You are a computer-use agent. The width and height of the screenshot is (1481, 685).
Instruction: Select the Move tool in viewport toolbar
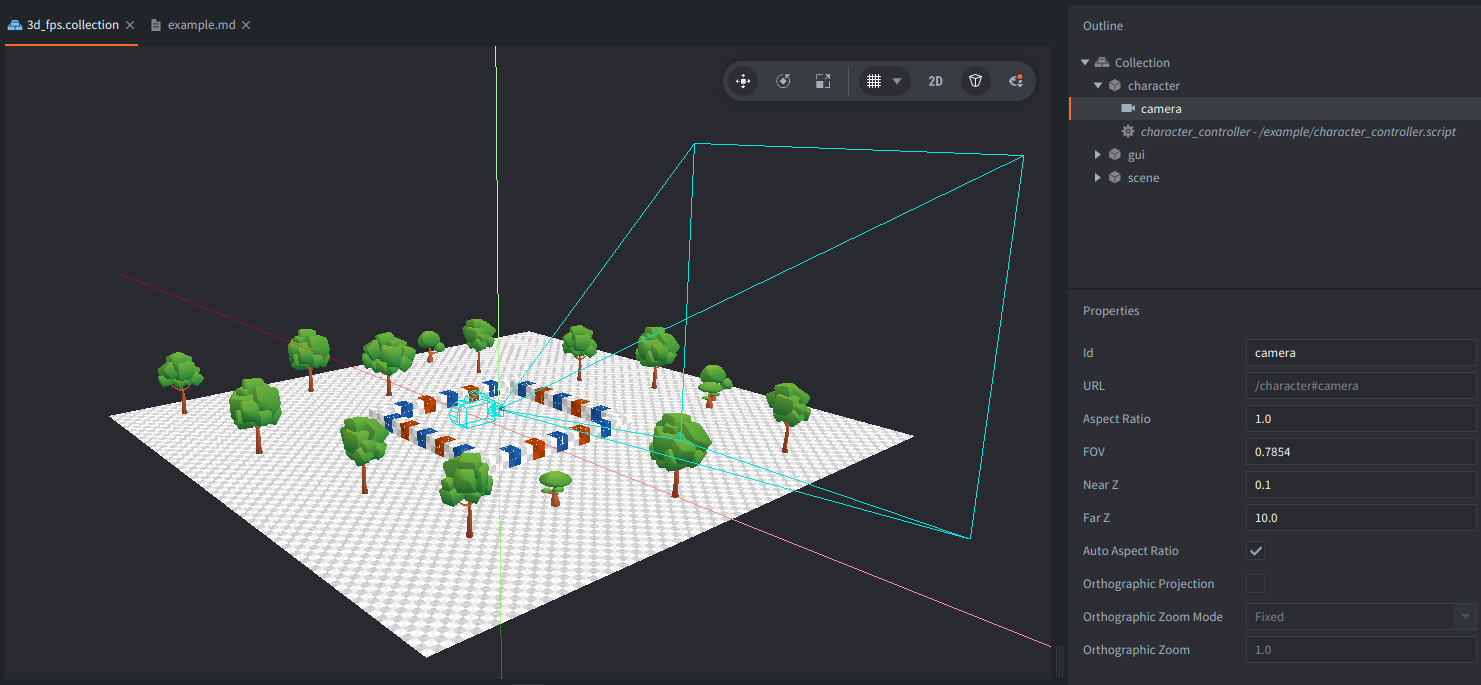coord(743,82)
